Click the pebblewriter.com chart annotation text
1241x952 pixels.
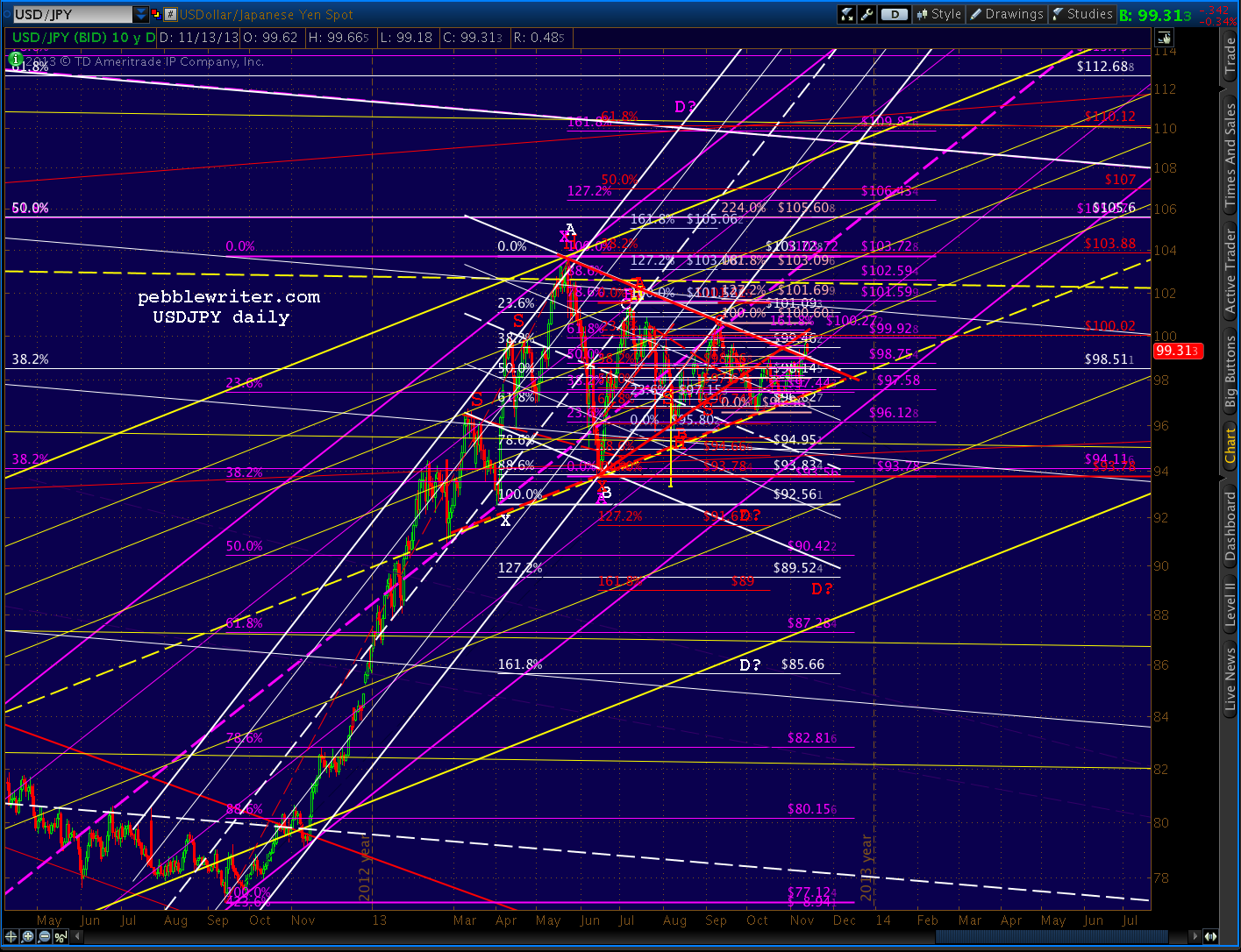(x=229, y=297)
